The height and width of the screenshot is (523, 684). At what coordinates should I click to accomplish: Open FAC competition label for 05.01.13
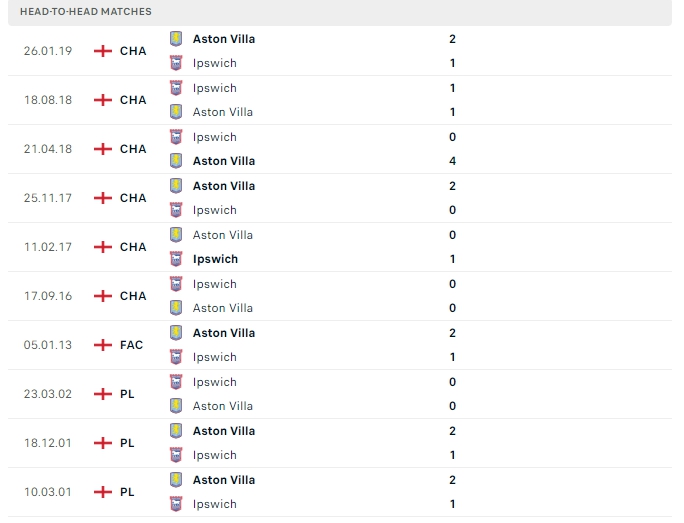click(x=132, y=345)
